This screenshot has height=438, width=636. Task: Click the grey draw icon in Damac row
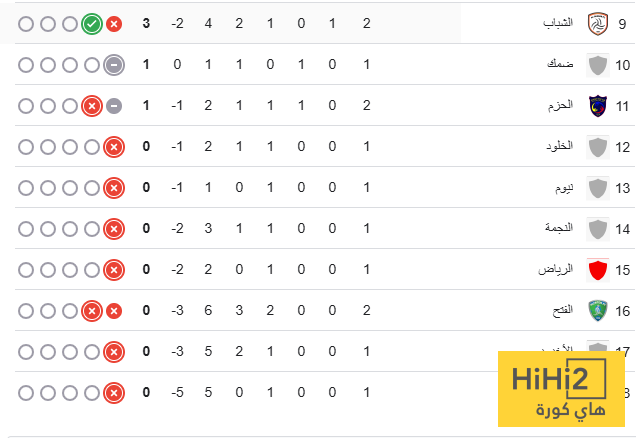pyautogui.click(x=114, y=65)
